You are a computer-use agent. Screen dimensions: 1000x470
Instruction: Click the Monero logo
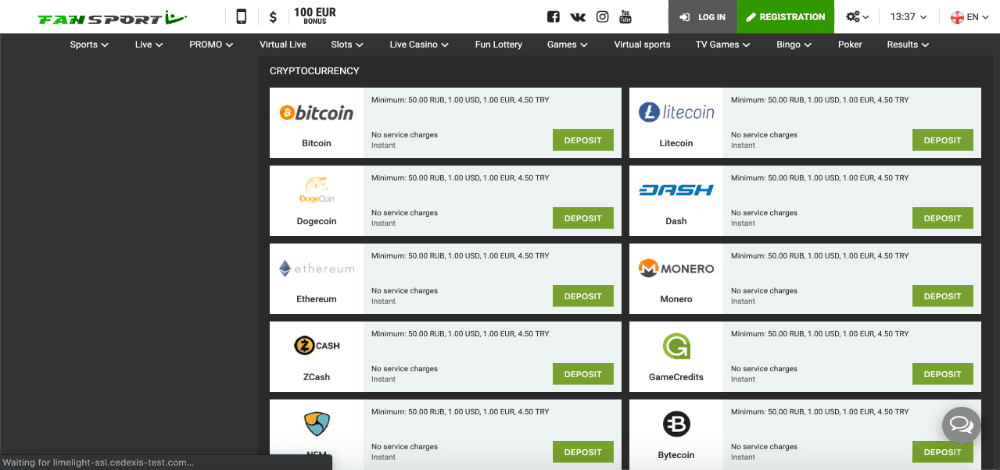676,268
